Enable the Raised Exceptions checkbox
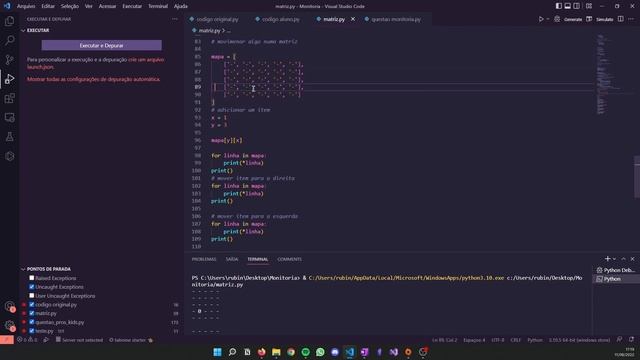Screen dimensions: 640x360 click(x=31, y=278)
